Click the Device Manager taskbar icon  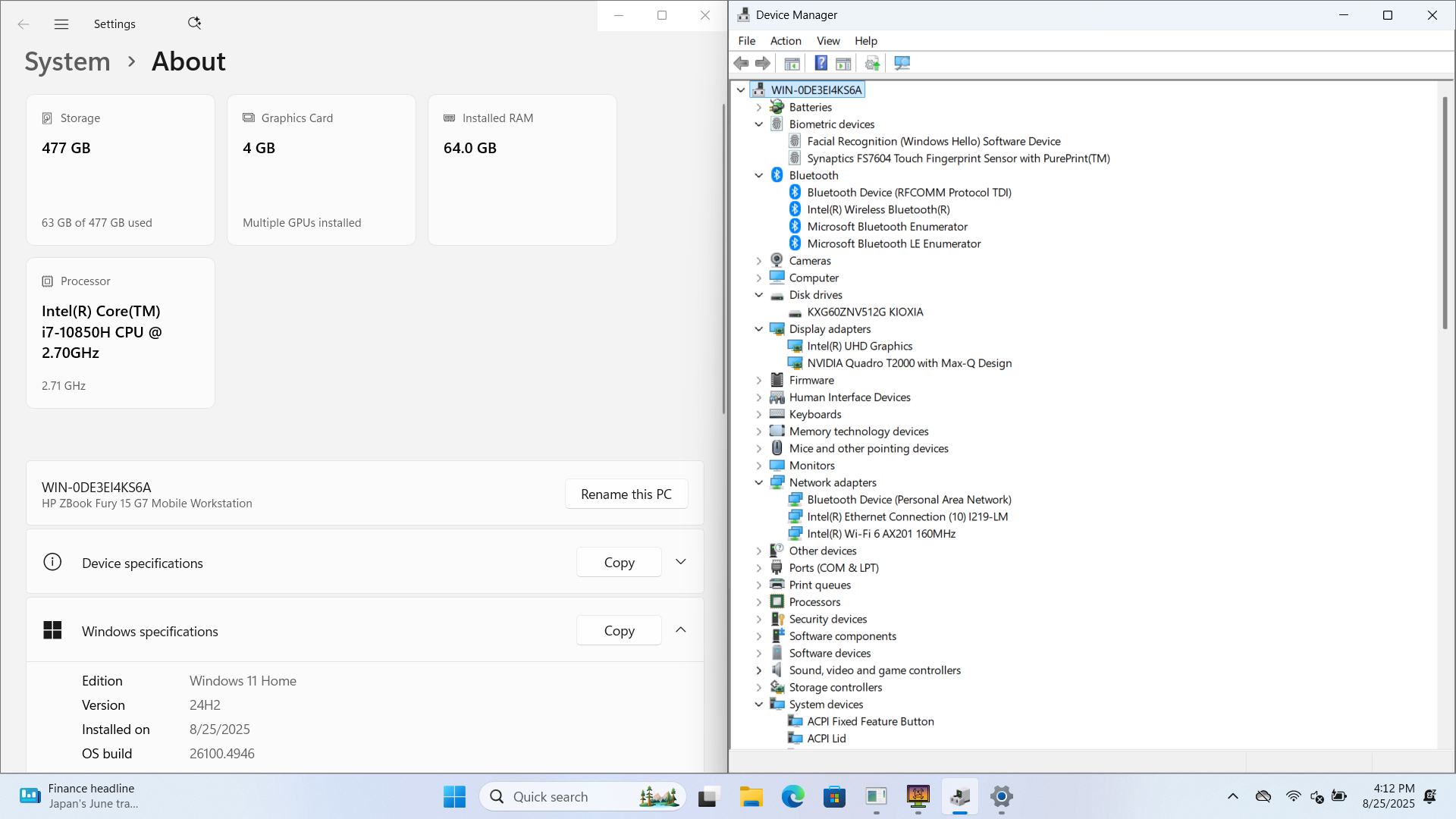click(960, 796)
